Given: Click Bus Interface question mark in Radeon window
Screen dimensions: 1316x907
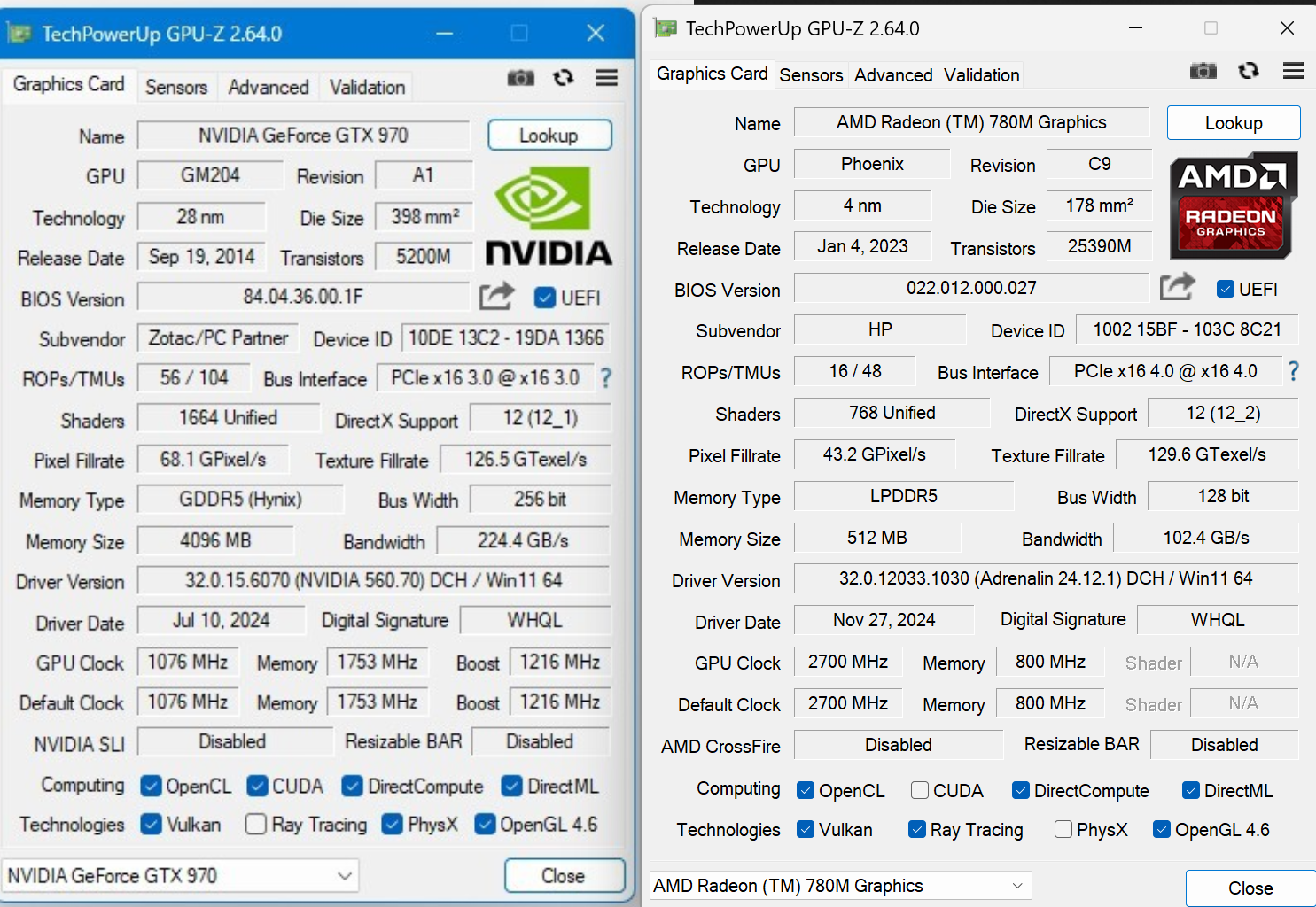Looking at the screenshot, I should (1294, 371).
